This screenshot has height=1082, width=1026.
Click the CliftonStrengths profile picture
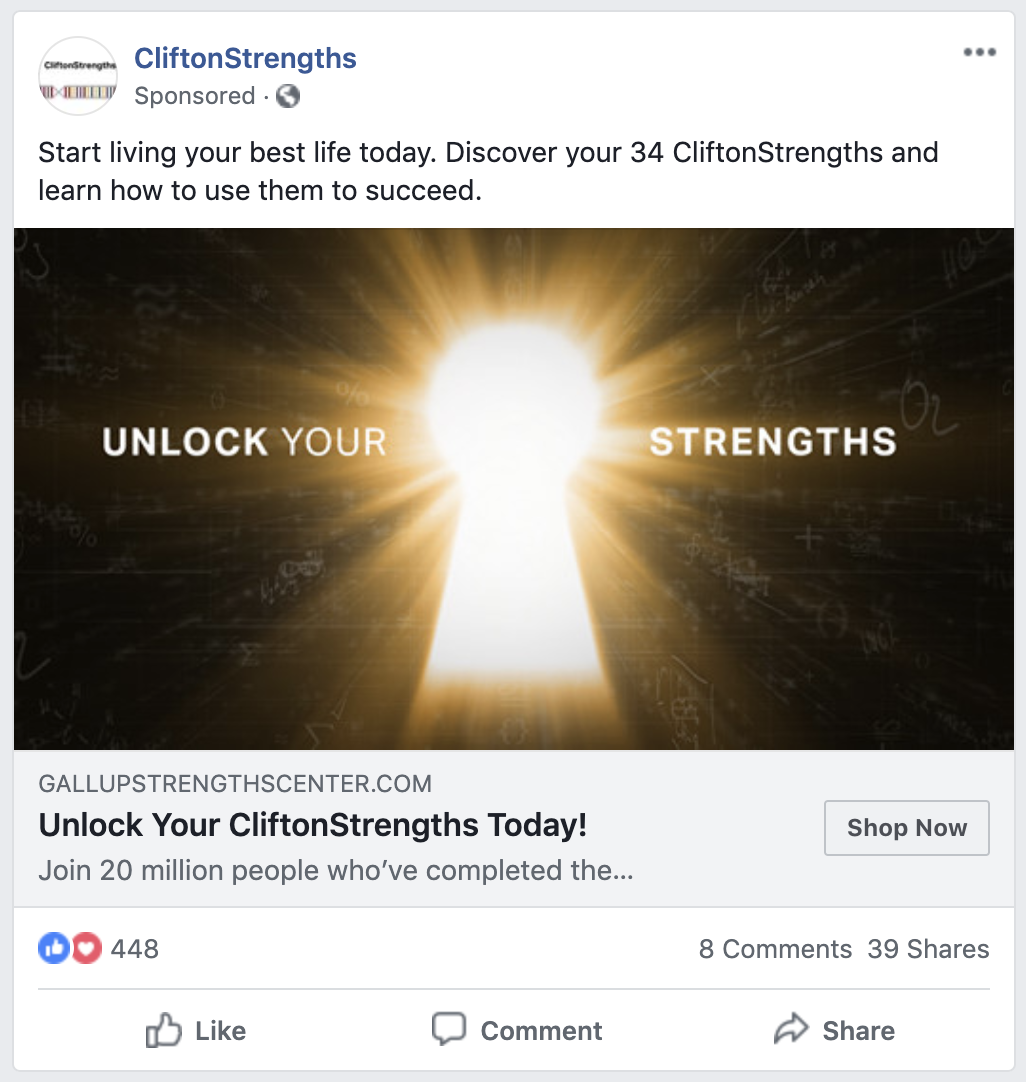tap(78, 76)
